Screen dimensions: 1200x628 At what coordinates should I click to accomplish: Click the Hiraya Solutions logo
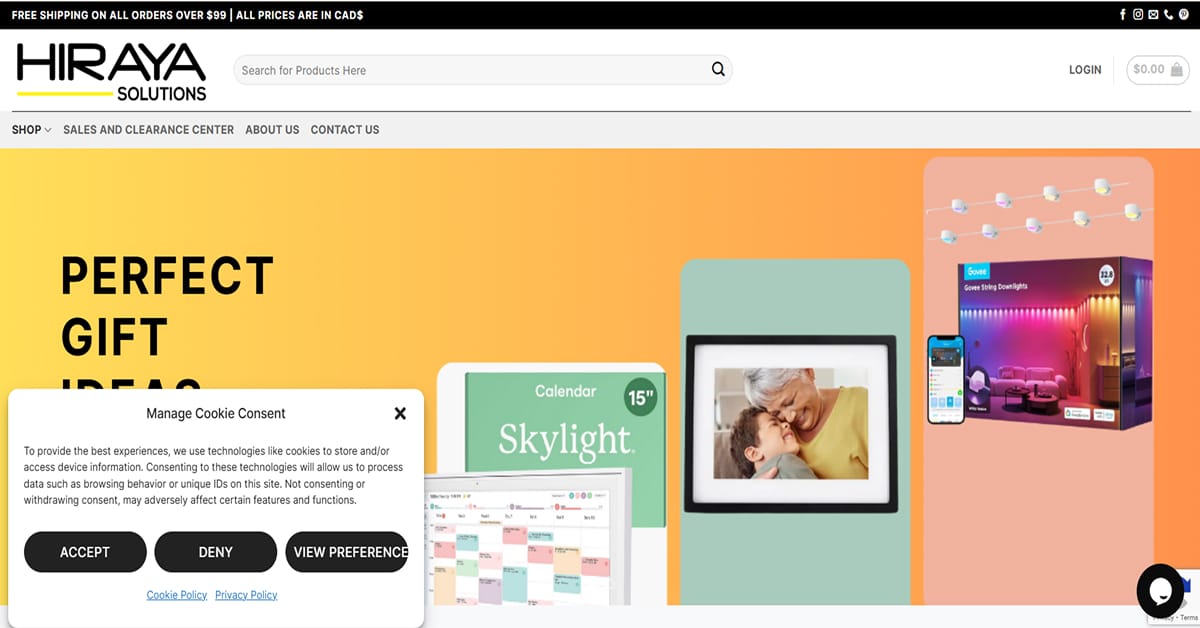(111, 72)
